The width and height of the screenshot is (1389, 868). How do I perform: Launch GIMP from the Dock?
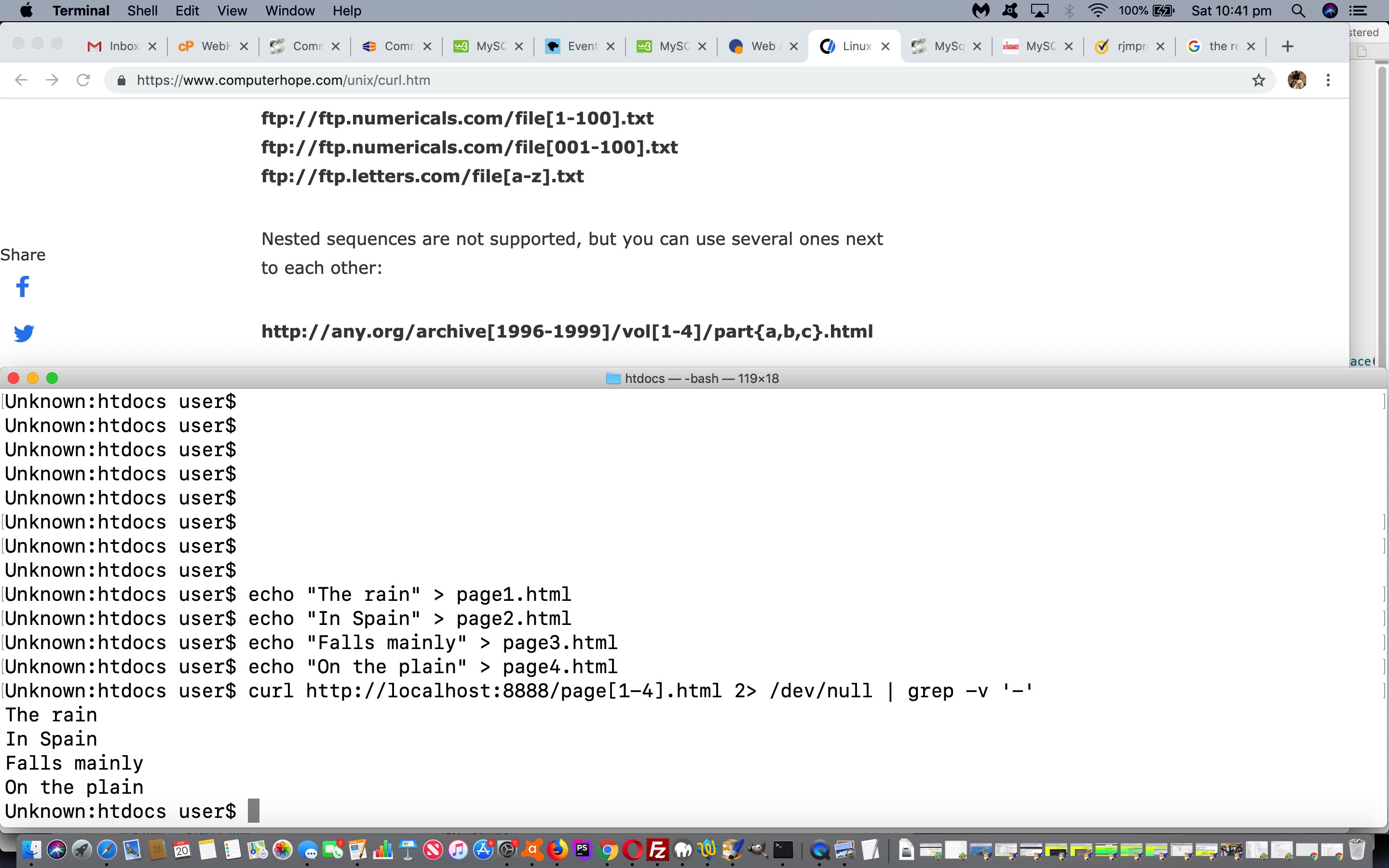point(757,850)
